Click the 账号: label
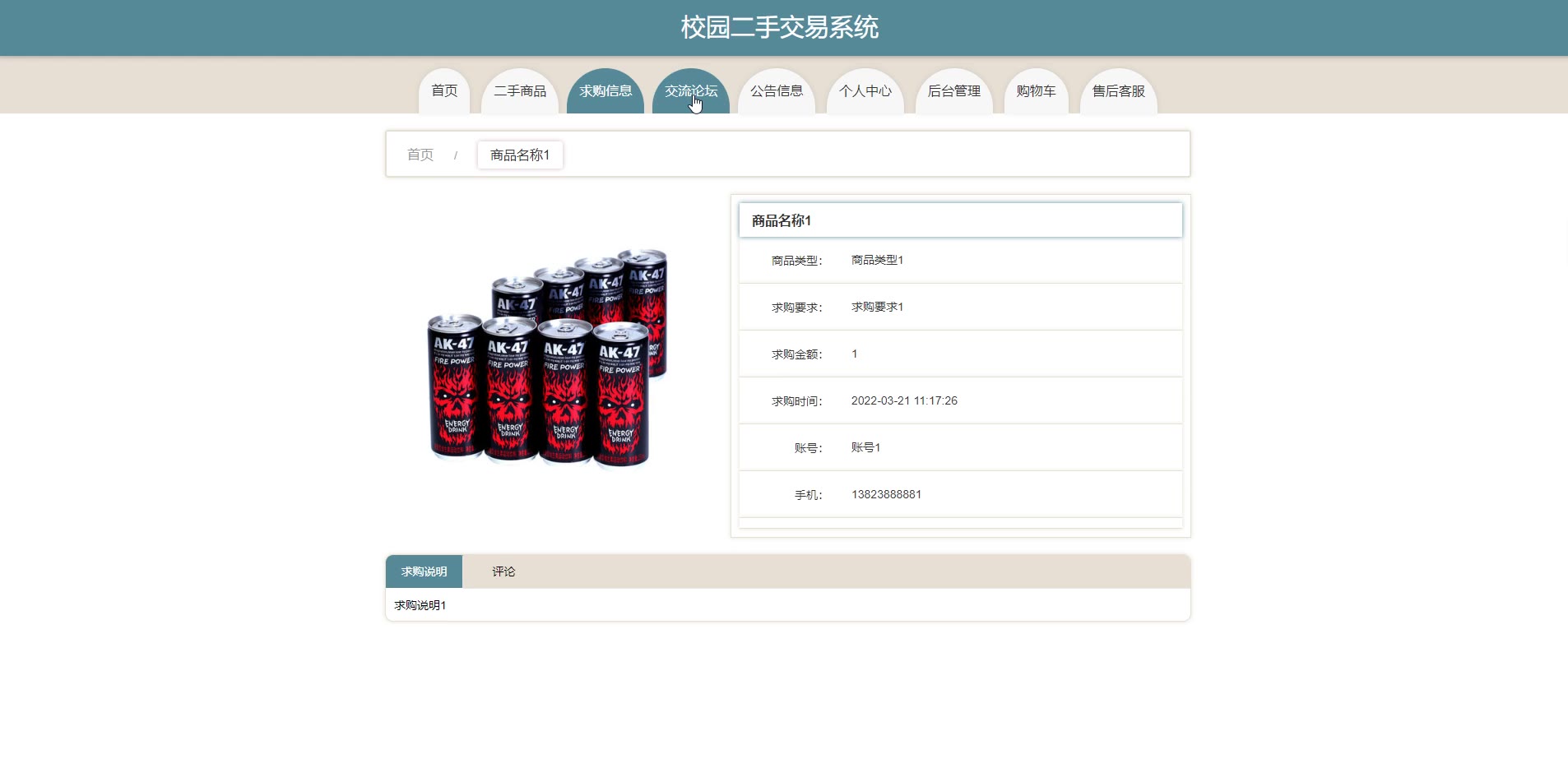This screenshot has width=1568, height=768. click(x=808, y=448)
